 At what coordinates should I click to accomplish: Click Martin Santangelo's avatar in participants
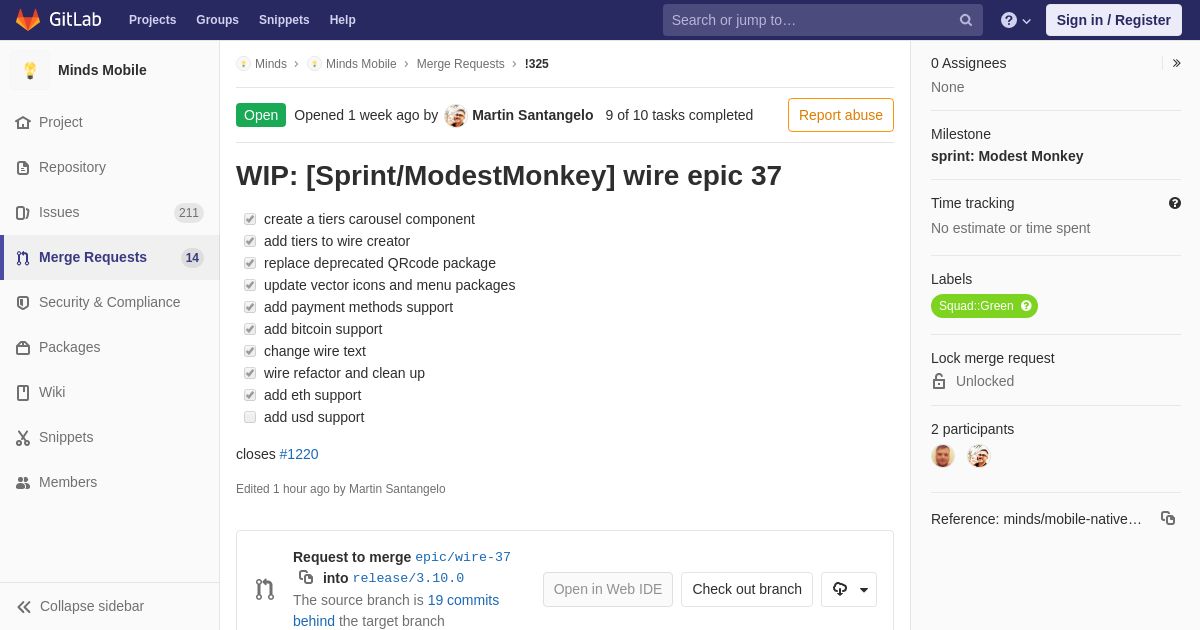pyautogui.click(x=979, y=456)
